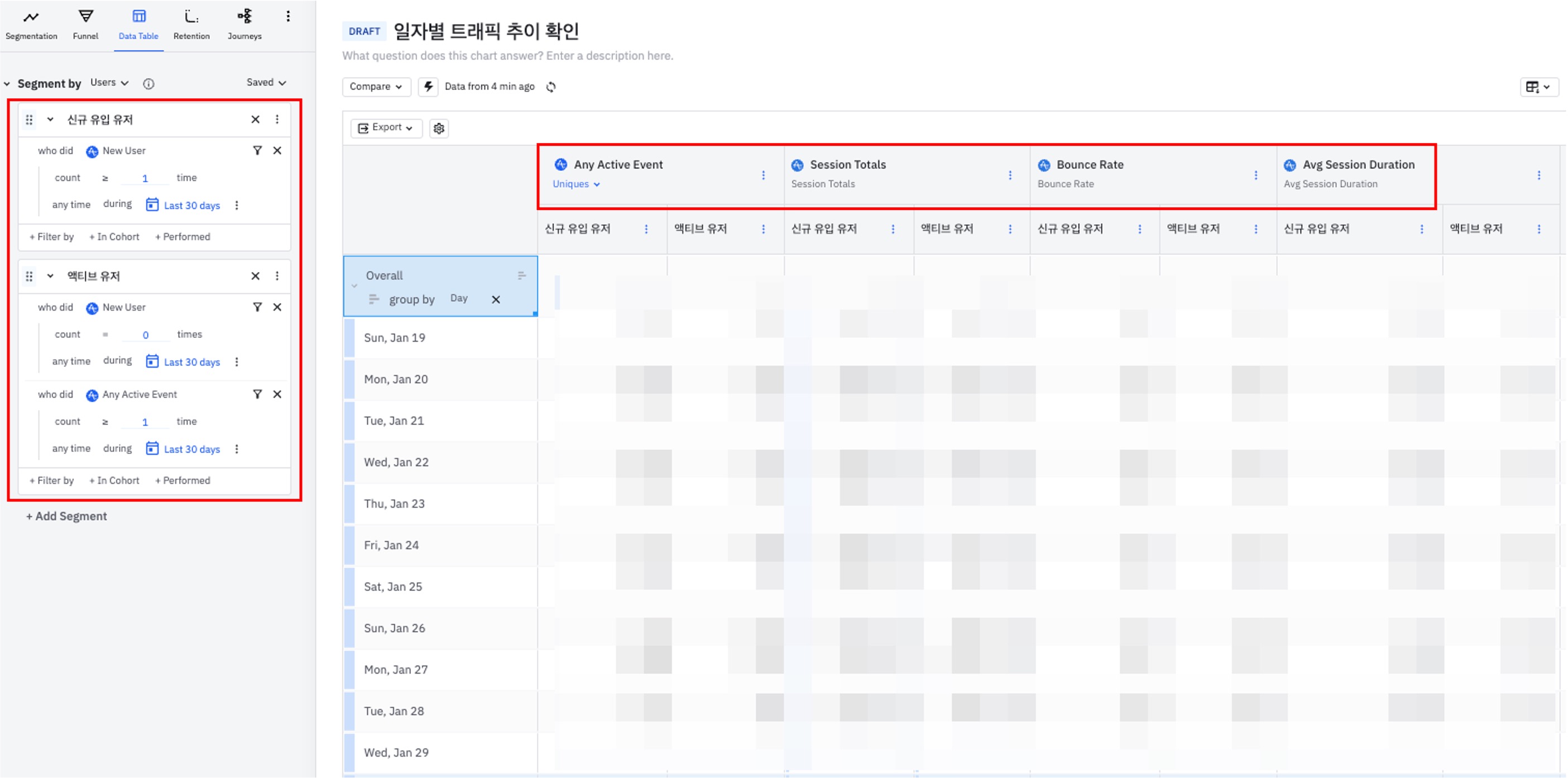Collapse the 신규 유입 유저 segment
The height and width of the screenshot is (778, 1568).
pos(51,120)
